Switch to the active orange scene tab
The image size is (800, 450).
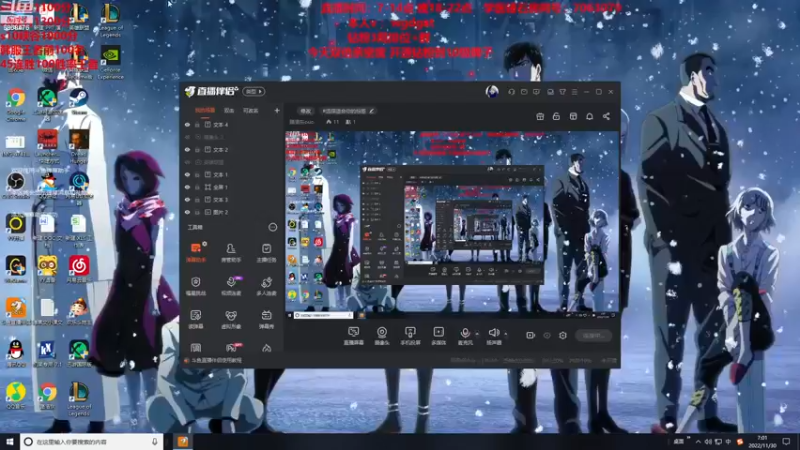205,110
